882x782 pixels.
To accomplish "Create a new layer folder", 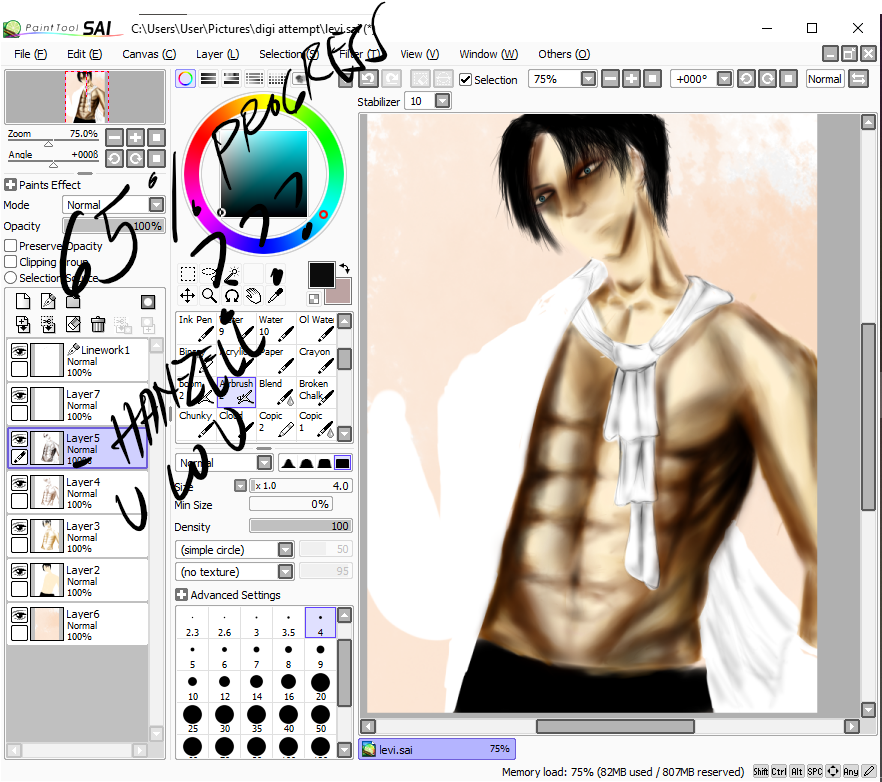I will click(73, 302).
